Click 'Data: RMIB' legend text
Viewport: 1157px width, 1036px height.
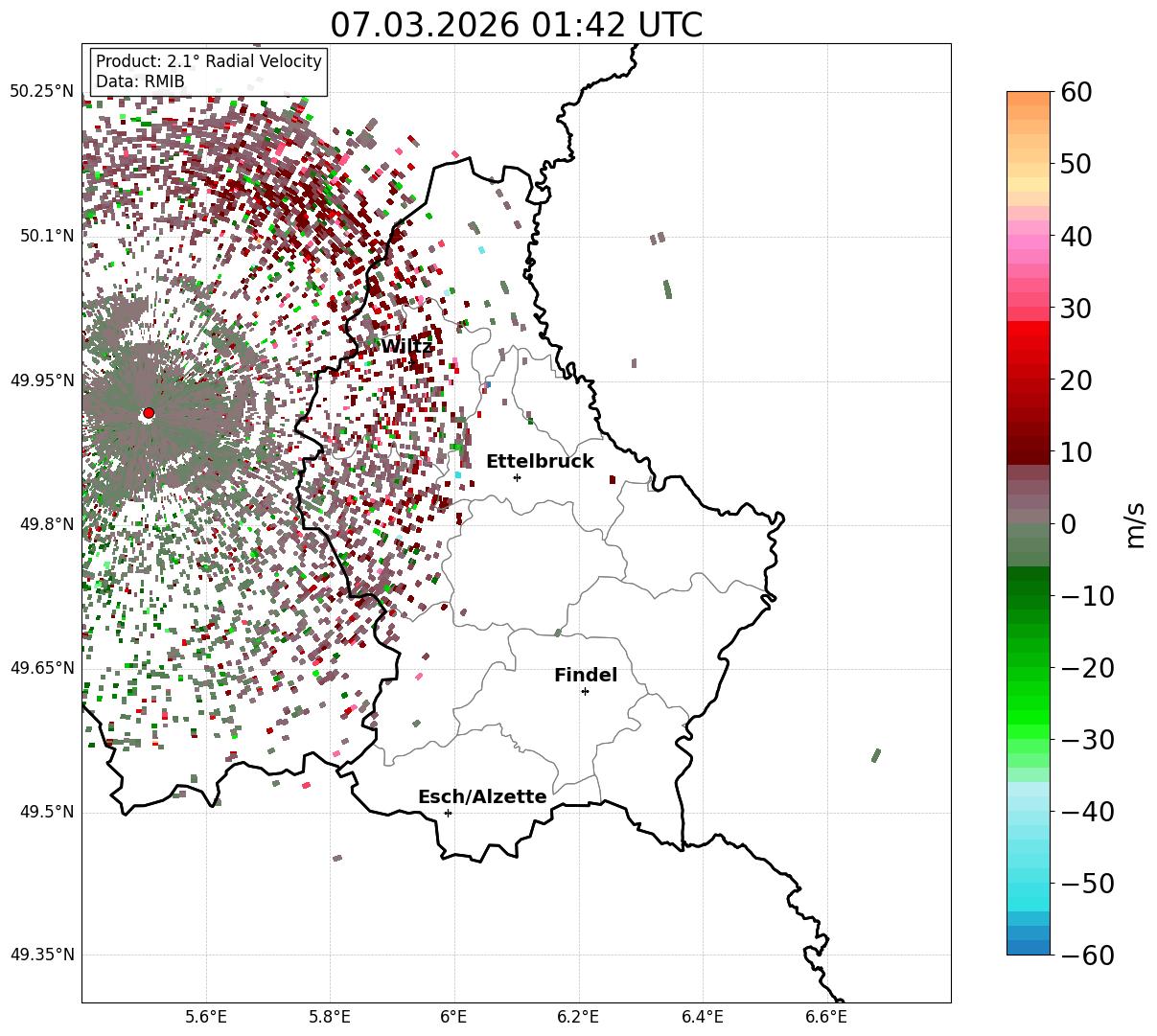click(140, 81)
